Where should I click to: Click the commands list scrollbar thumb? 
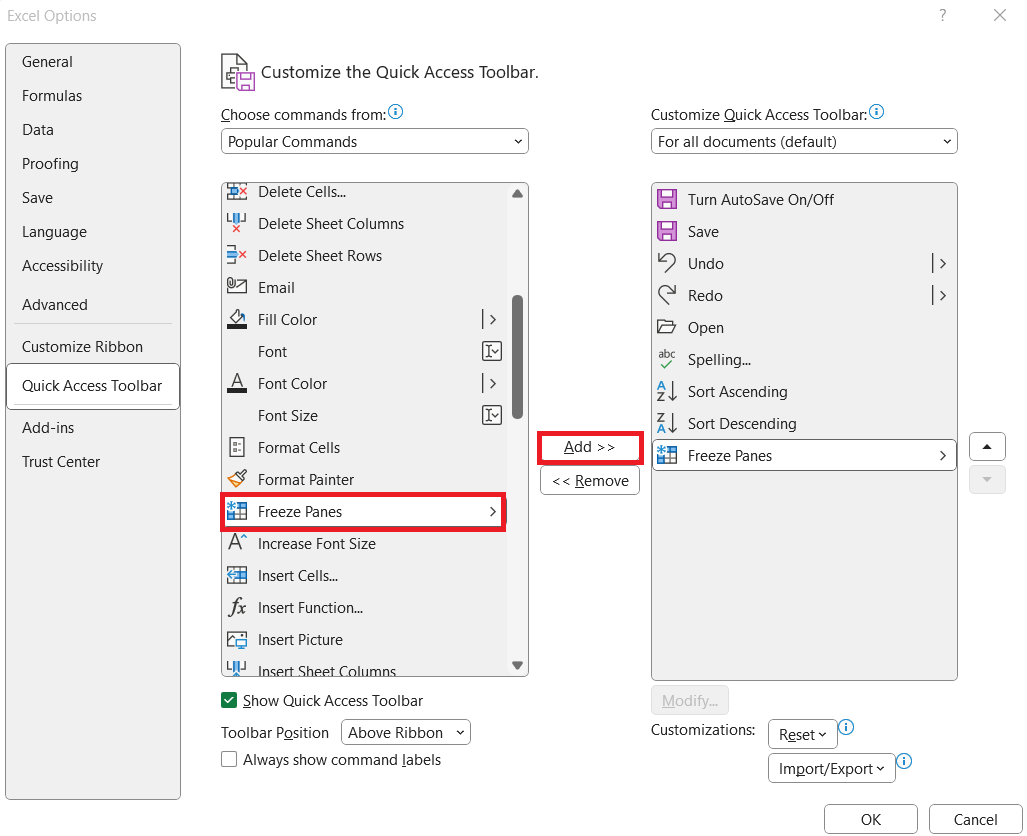517,356
